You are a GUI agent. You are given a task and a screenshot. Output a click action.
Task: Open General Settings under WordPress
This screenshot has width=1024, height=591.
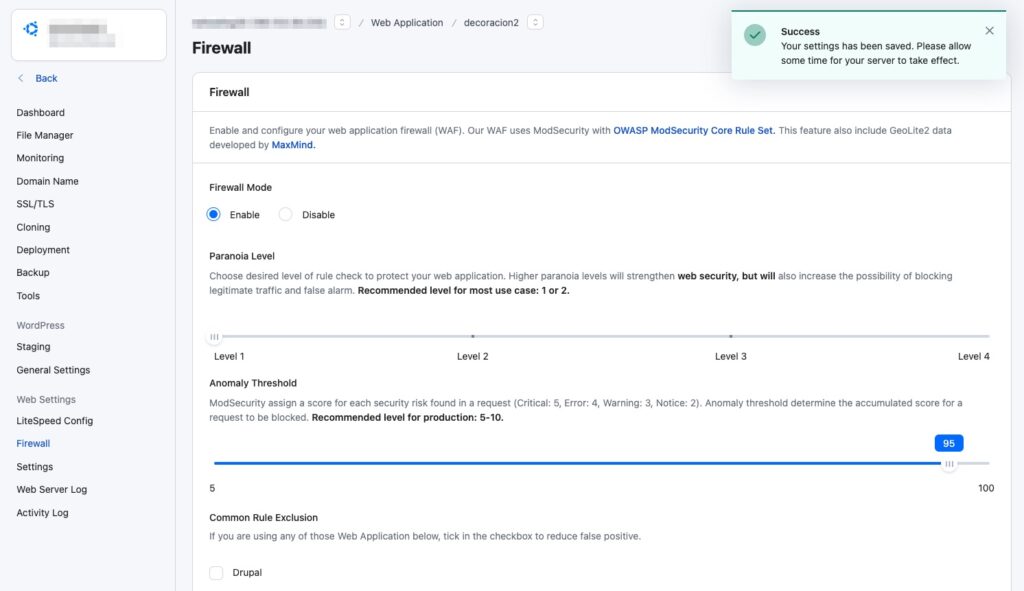[53, 370]
